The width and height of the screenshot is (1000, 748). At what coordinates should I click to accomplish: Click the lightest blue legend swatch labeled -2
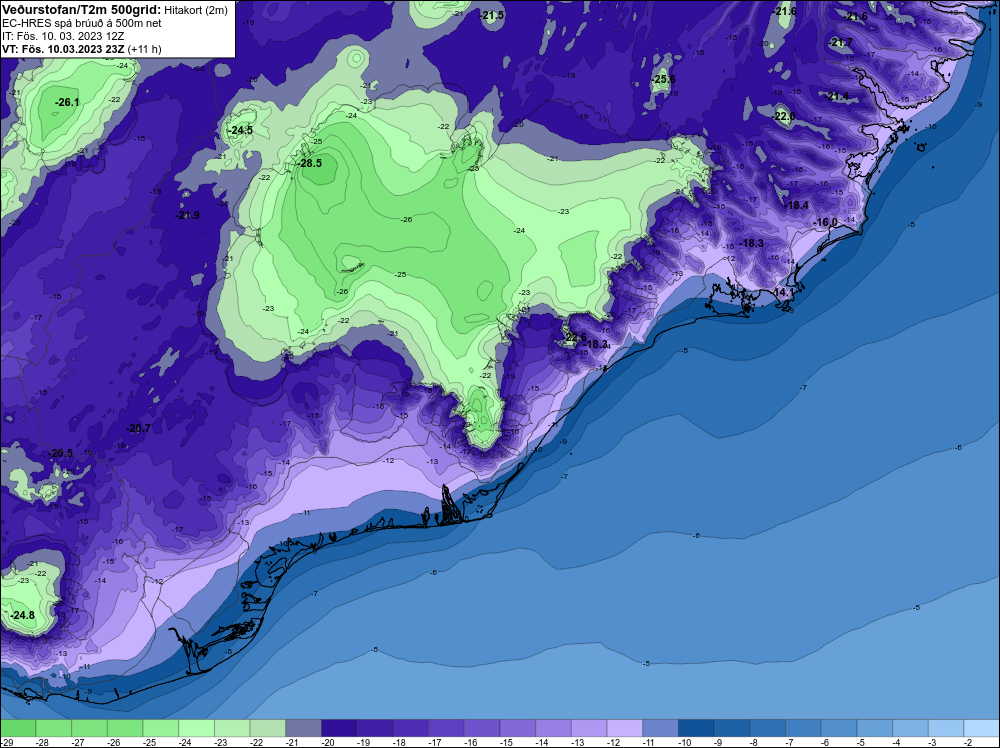point(982,728)
